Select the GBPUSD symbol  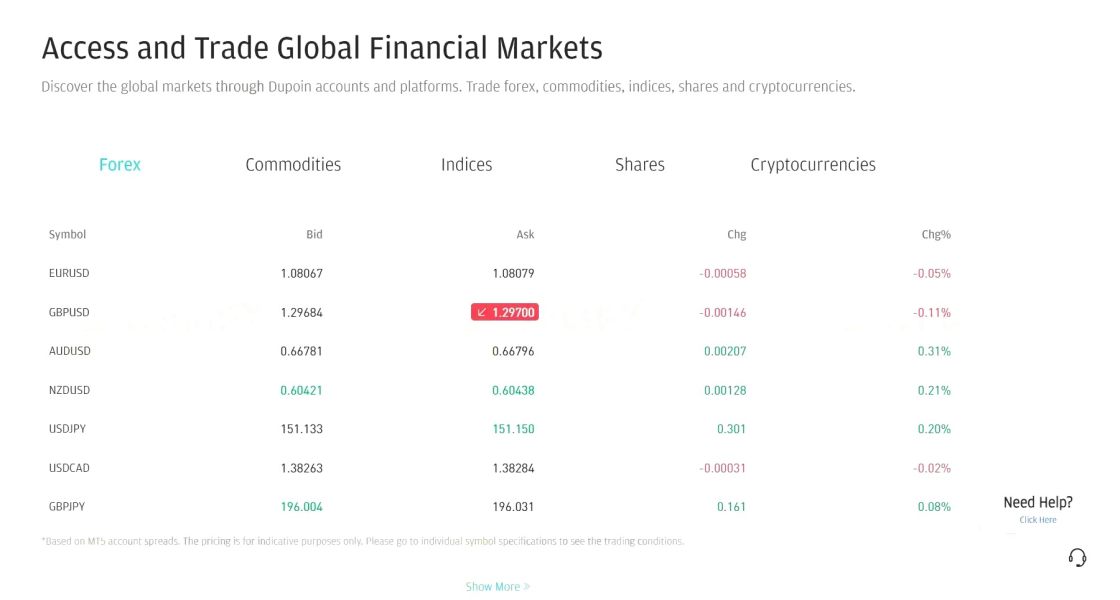(x=69, y=312)
